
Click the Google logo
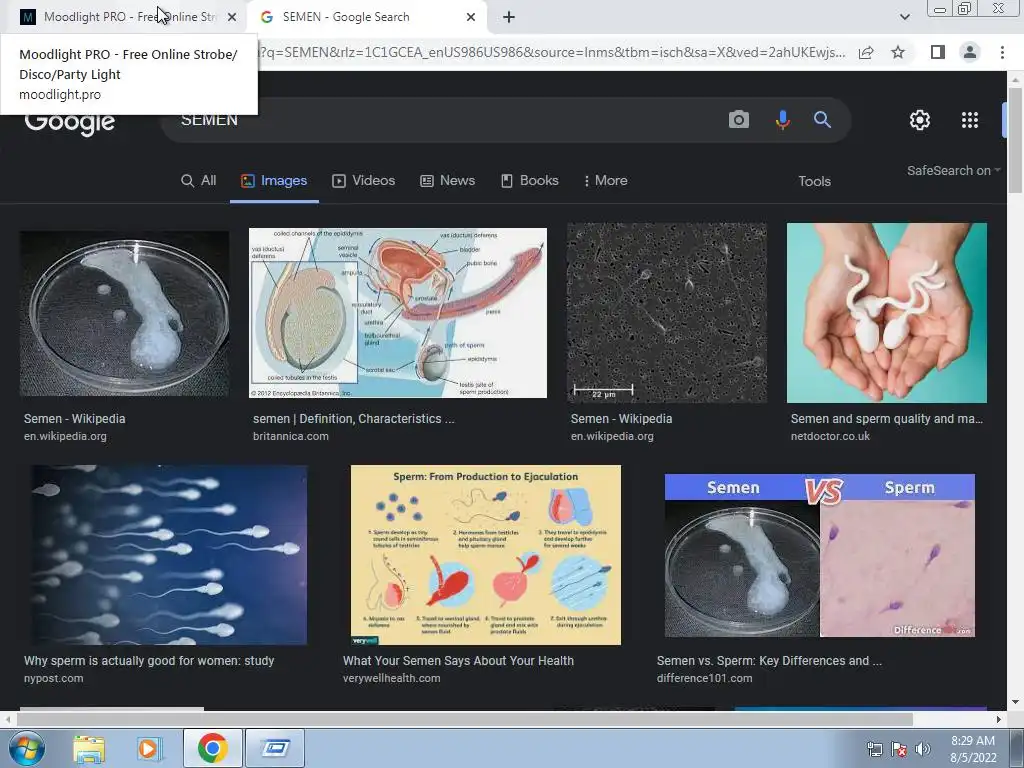point(70,122)
